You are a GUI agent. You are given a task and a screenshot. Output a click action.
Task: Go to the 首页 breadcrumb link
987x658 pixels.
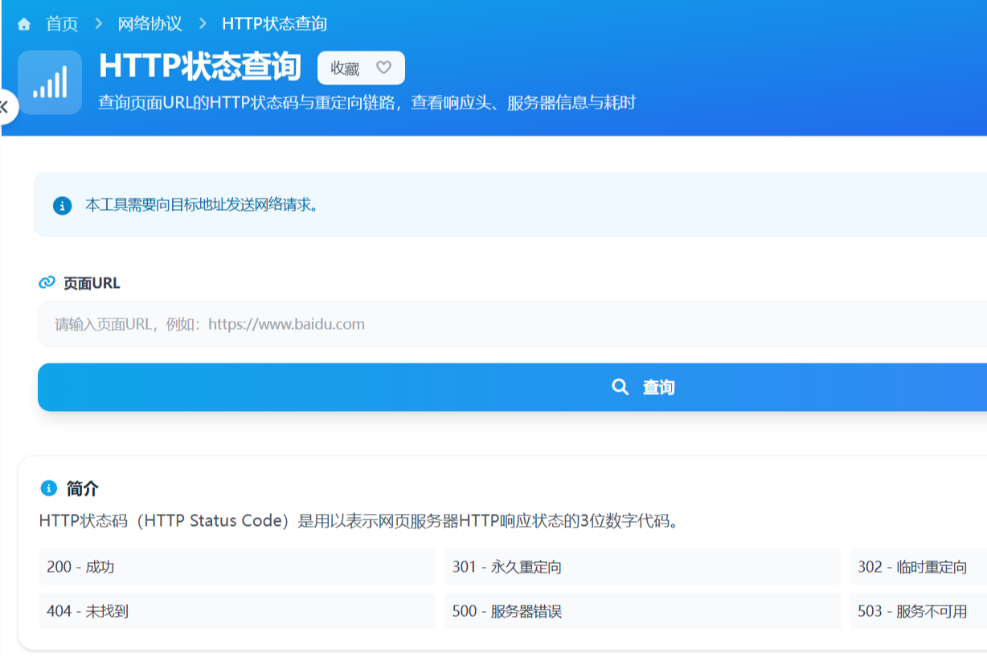click(62, 24)
